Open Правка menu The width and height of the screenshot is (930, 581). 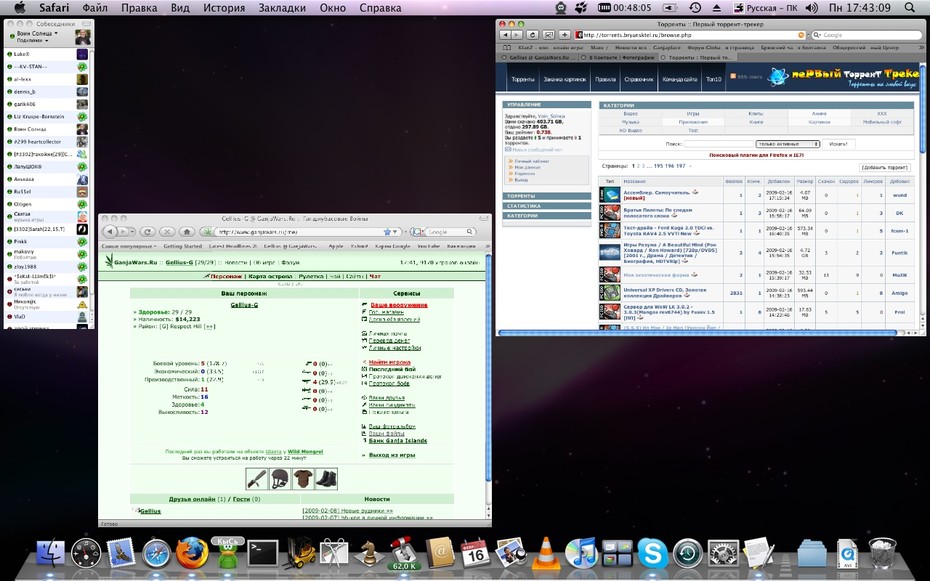pyautogui.click(x=139, y=8)
